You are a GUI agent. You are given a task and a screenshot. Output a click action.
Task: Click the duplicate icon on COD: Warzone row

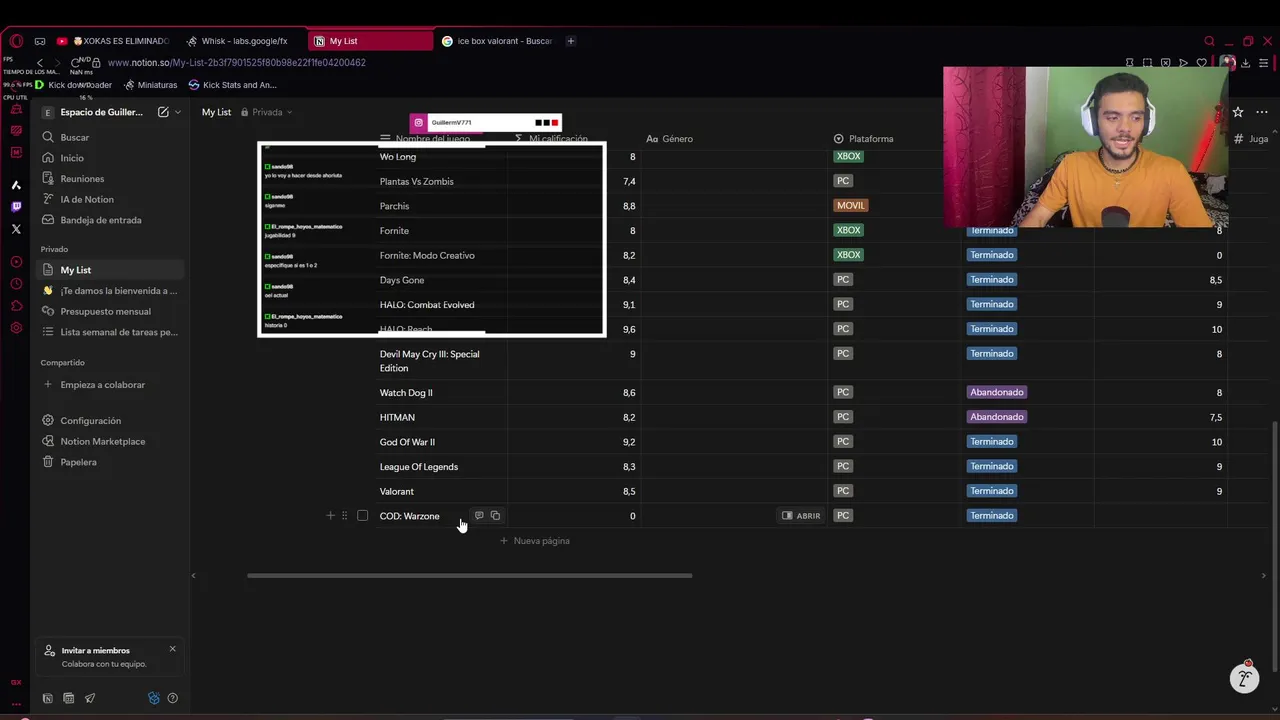click(x=495, y=516)
